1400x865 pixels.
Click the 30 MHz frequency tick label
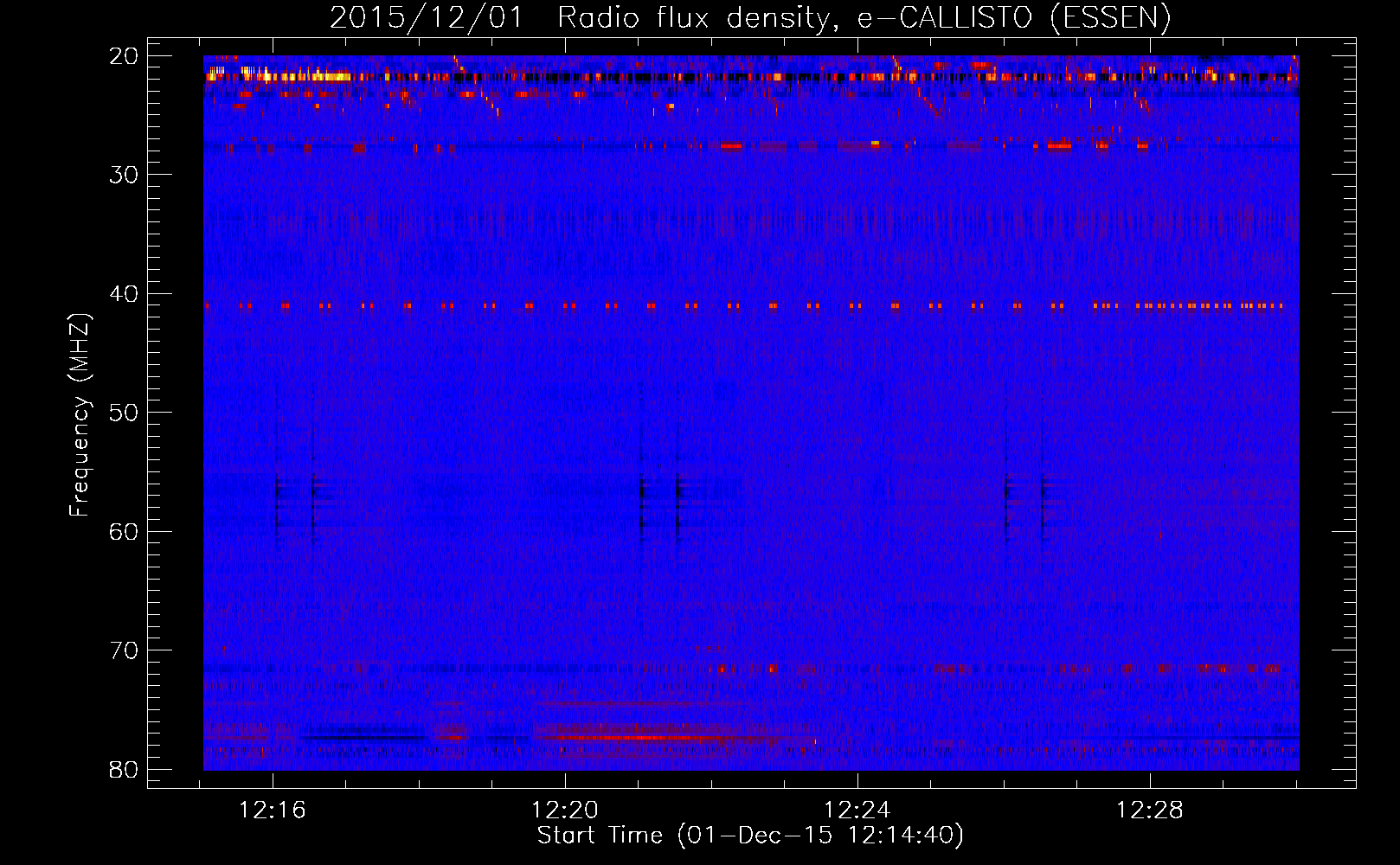click(x=125, y=175)
